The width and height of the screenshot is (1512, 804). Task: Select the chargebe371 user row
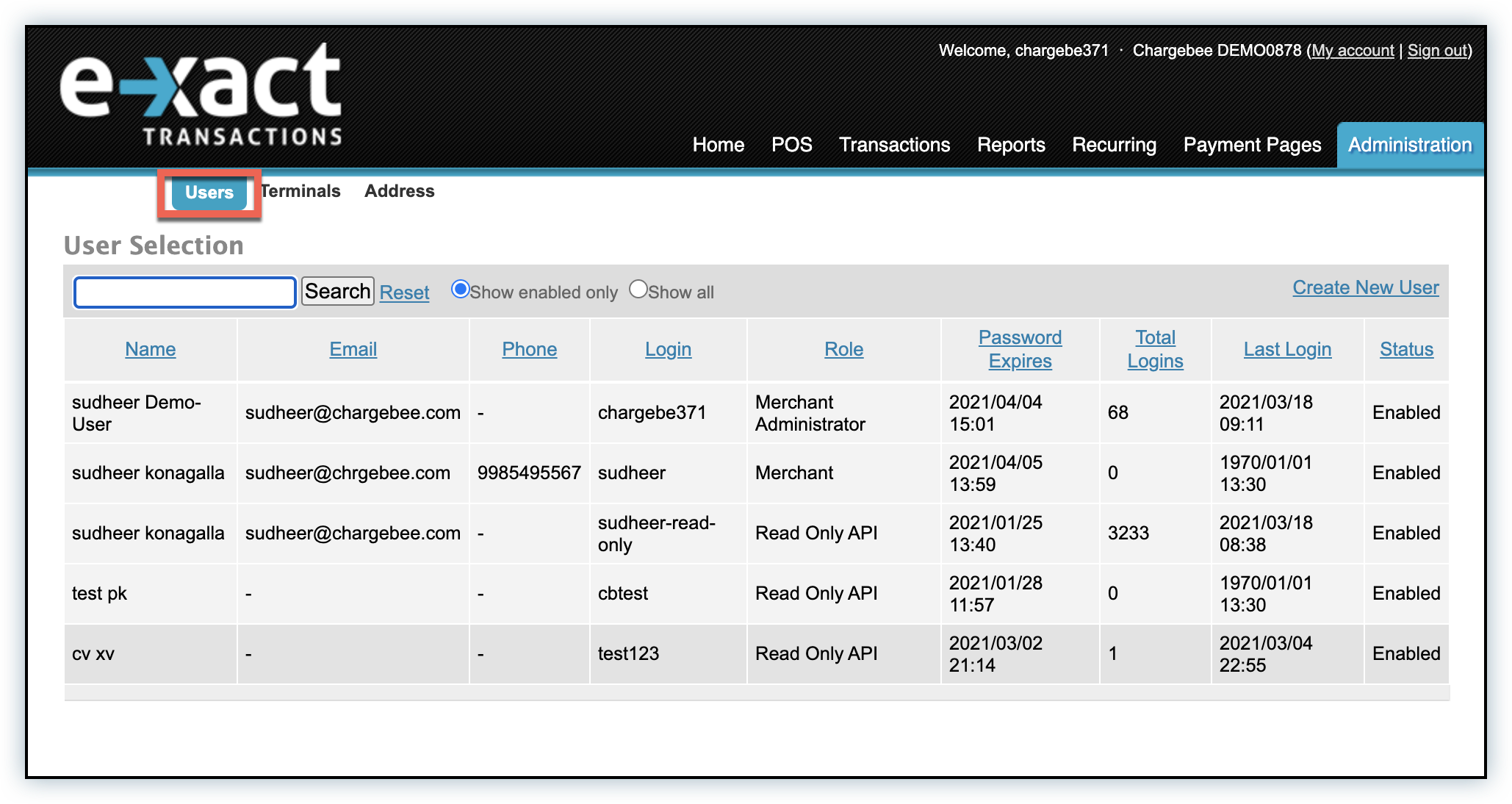click(652, 413)
